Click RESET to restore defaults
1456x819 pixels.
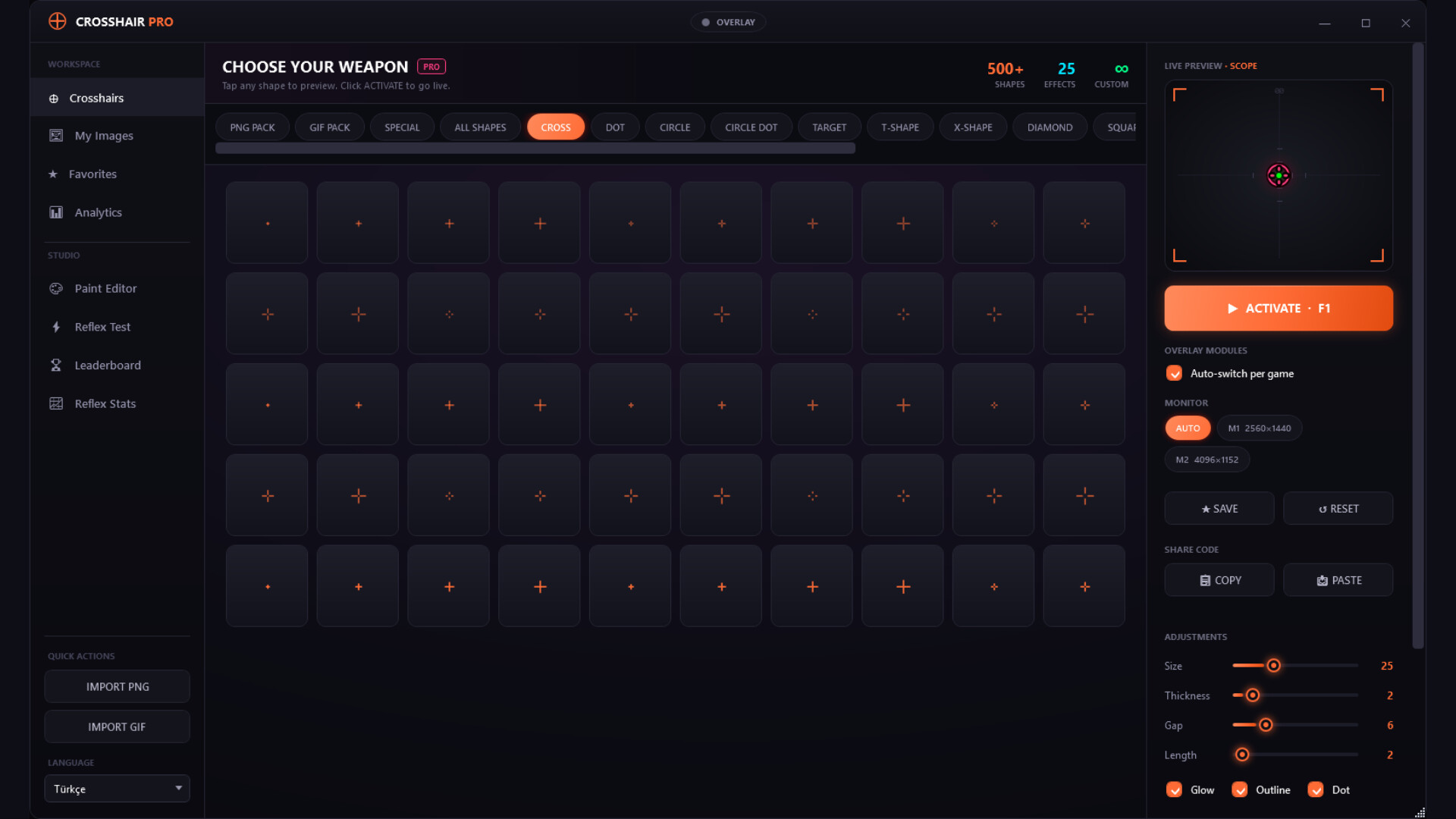click(1338, 509)
